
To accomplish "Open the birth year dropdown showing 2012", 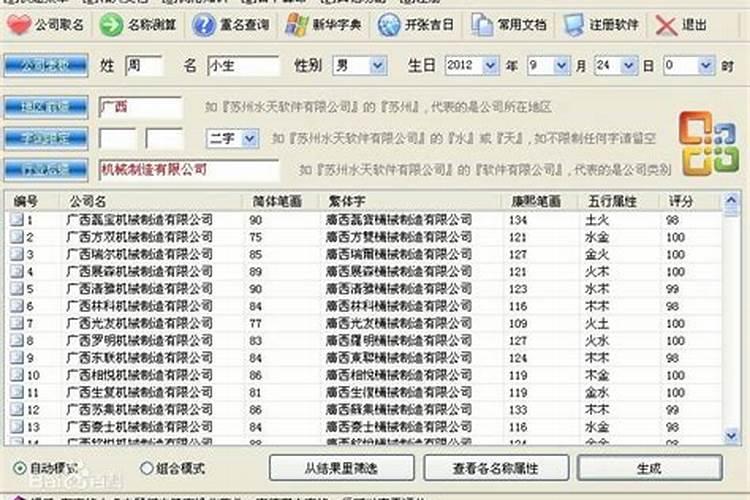I will (471, 65).
